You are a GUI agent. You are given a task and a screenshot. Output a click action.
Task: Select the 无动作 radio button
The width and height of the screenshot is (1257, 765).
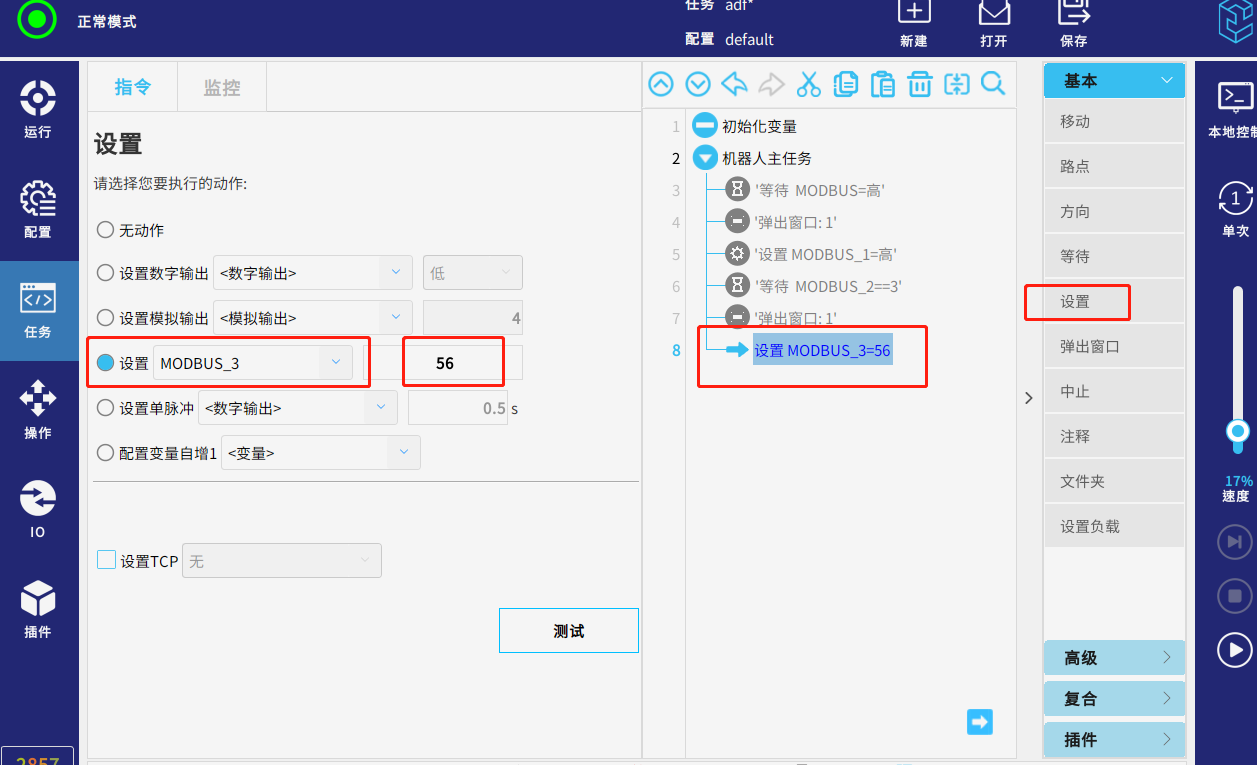[x=105, y=230]
